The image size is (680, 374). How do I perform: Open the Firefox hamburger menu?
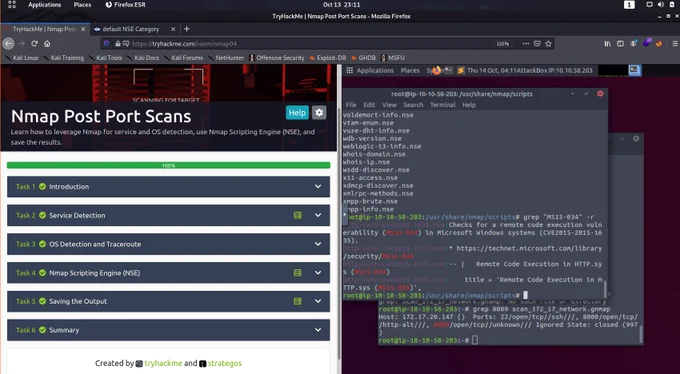(x=675, y=43)
